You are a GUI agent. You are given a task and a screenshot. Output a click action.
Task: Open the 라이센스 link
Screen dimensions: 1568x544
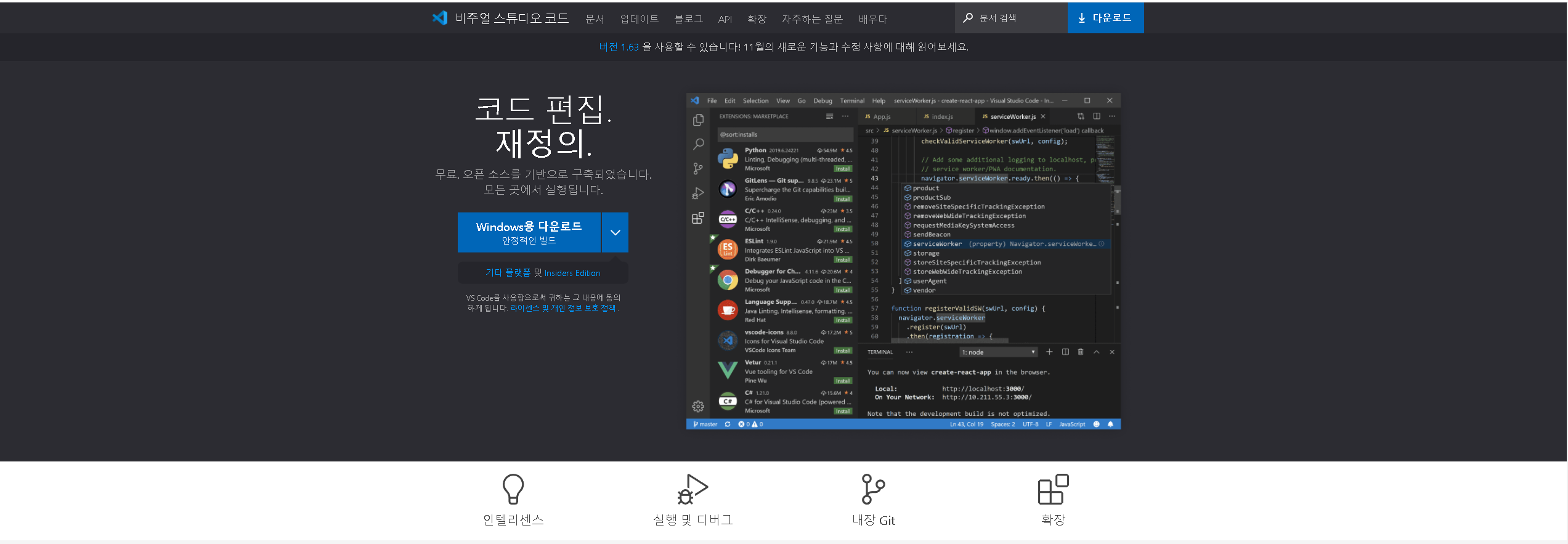coord(524,308)
